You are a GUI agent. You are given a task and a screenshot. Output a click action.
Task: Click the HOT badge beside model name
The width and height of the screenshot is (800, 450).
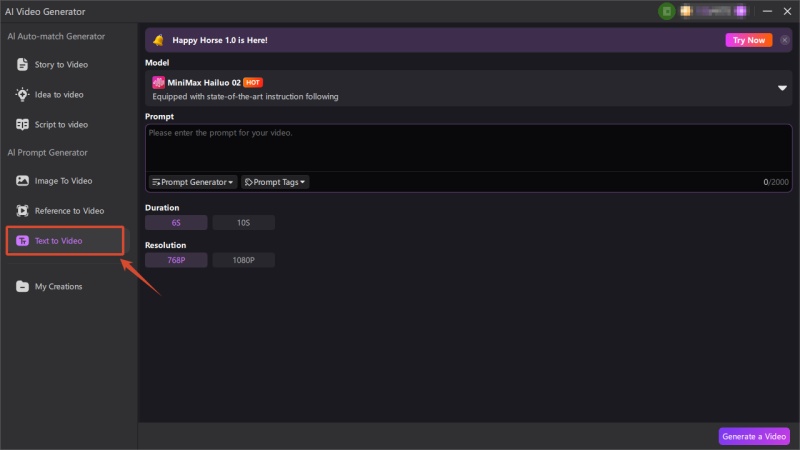pyautogui.click(x=253, y=82)
